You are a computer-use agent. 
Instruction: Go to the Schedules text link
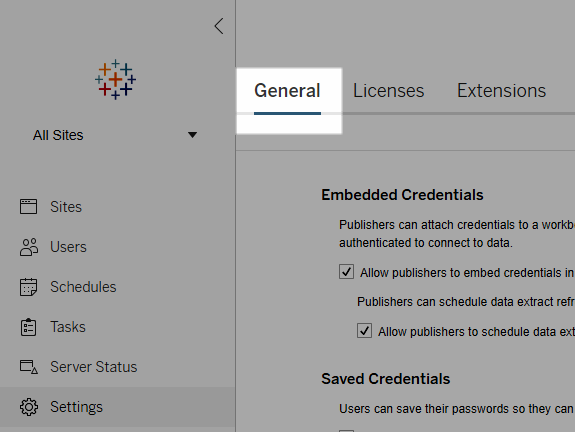pos(83,287)
